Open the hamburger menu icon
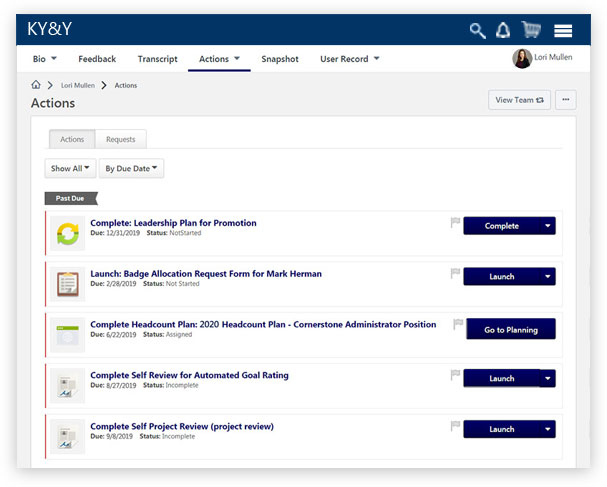607x487 pixels. tap(563, 31)
